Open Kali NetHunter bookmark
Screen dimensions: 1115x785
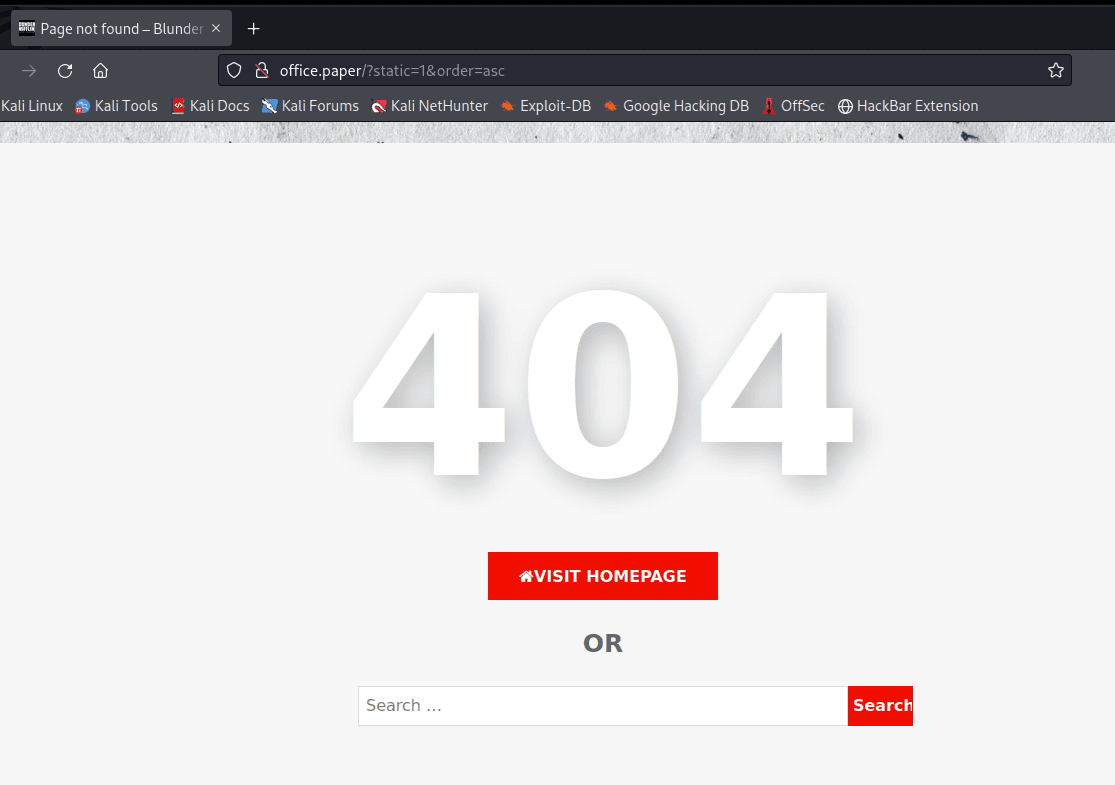click(x=430, y=106)
